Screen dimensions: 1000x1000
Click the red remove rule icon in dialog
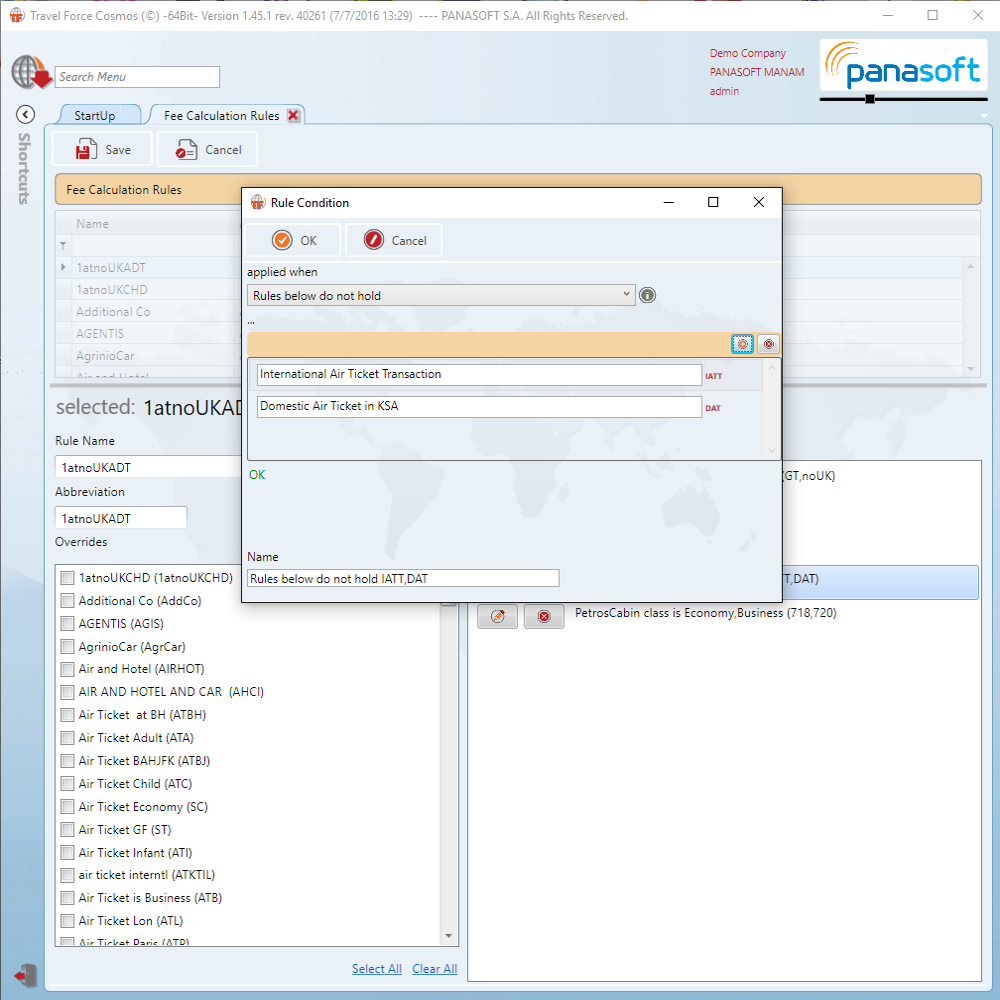pos(768,344)
